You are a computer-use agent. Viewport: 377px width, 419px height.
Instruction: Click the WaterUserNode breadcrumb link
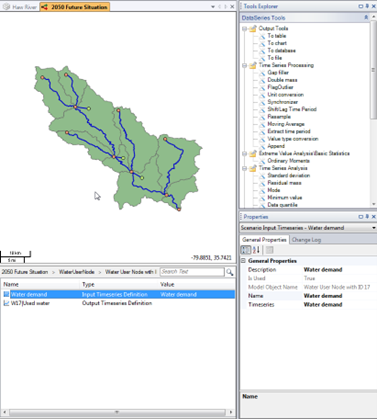77,272
